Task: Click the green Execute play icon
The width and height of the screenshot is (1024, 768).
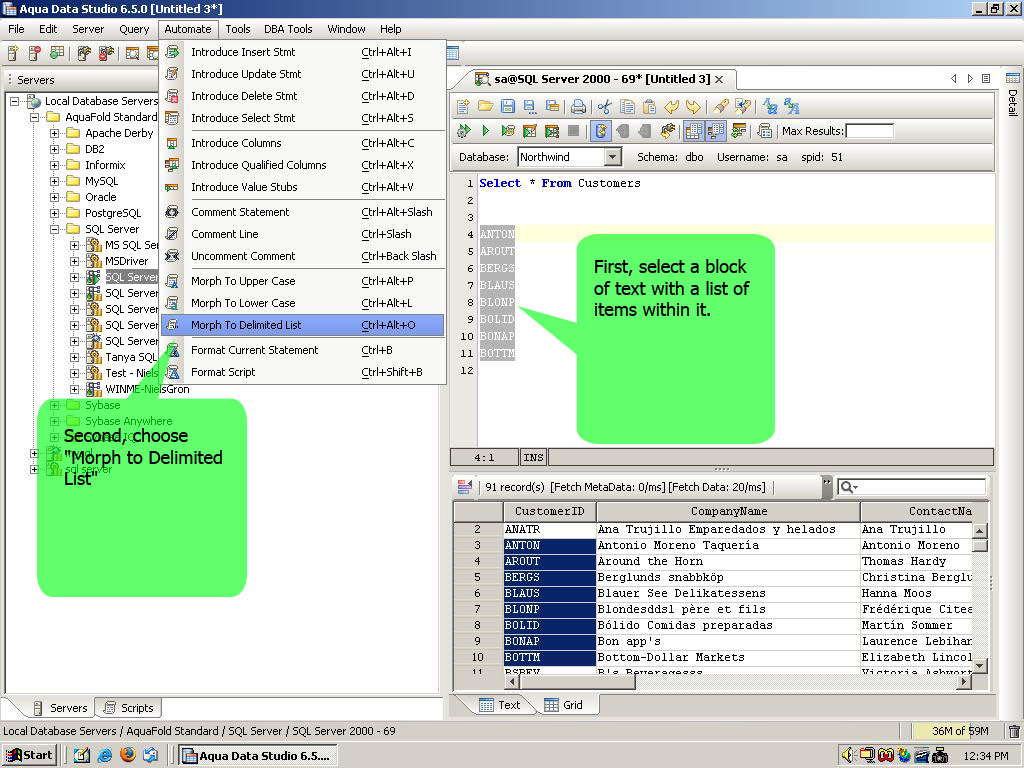Action: [x=485, y=131]
